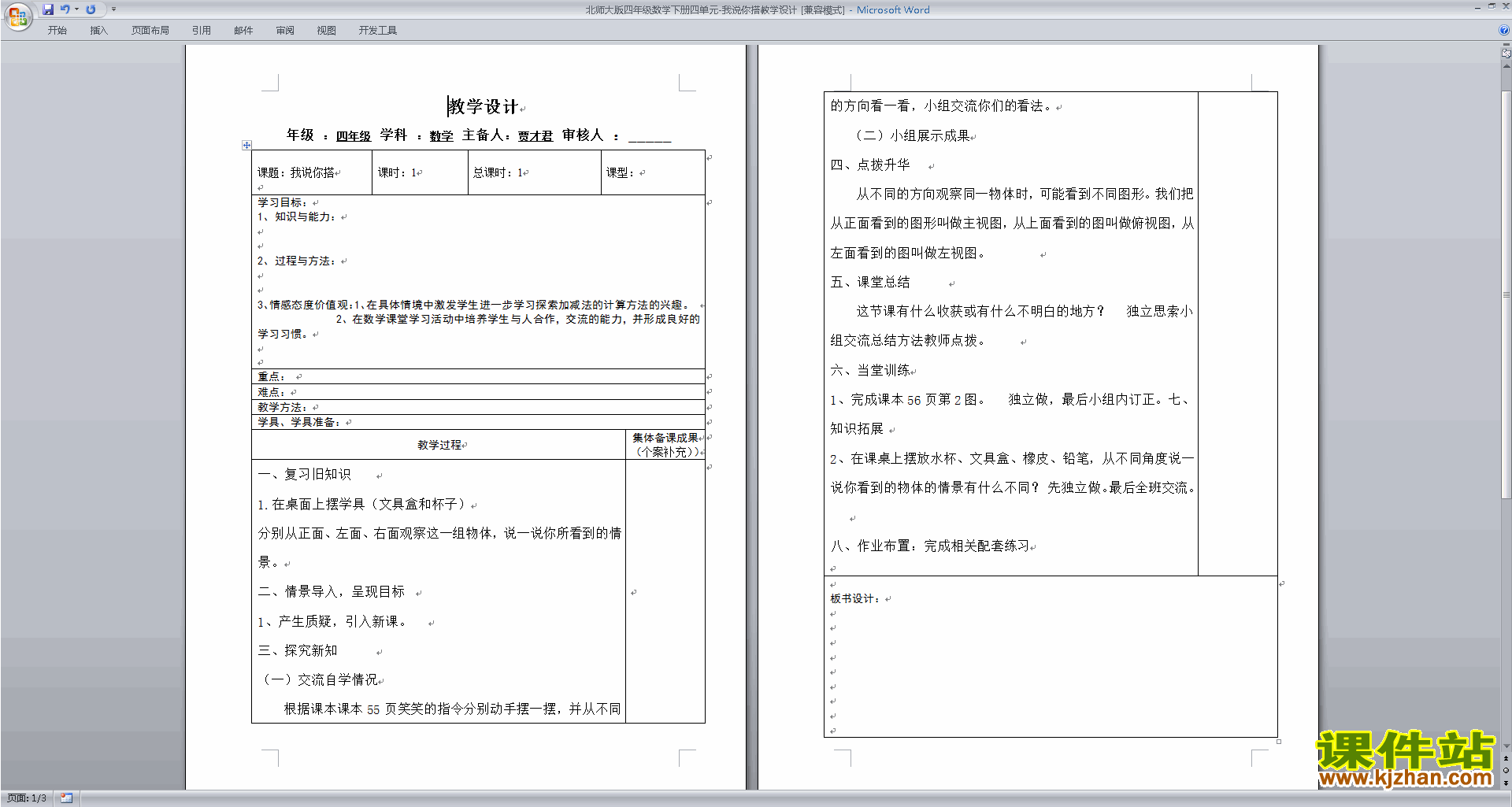The width and height of the screenshot is (1512, 807).
Task: Customize Quick Access Toolbar dropdown
Action: click(x=114, y=9)
